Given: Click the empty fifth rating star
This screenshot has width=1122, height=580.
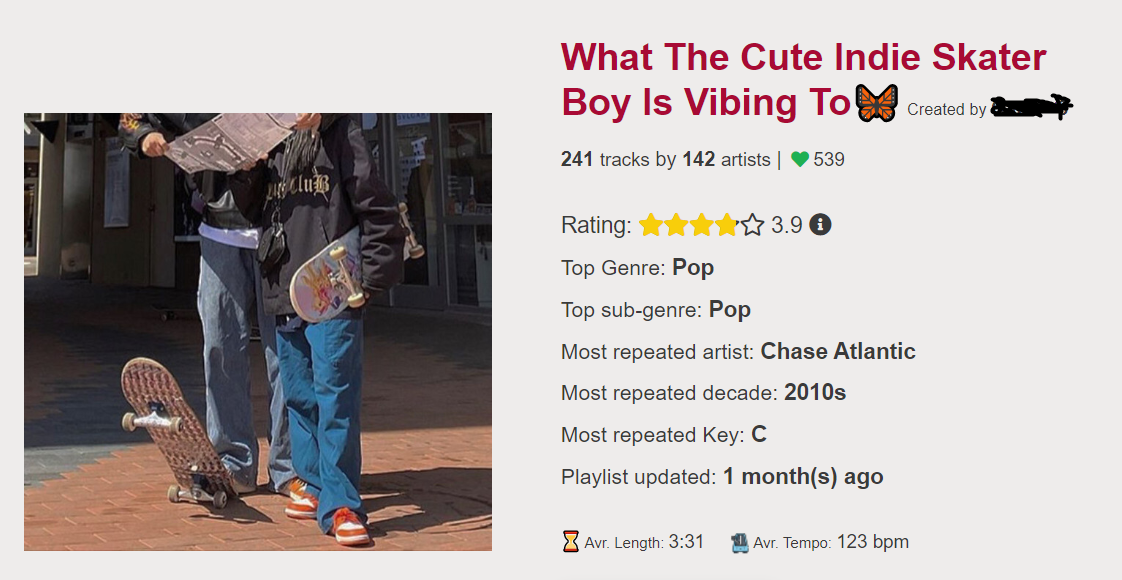Looking at the screenshot, I should (x=752, y=225).
